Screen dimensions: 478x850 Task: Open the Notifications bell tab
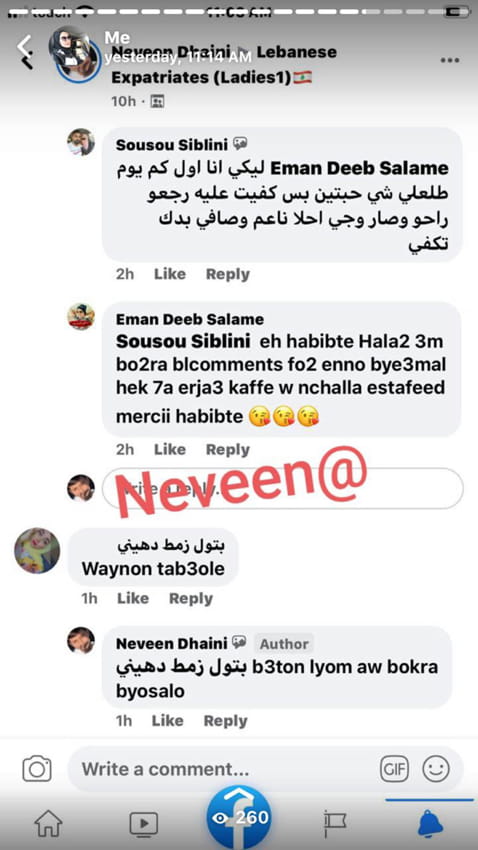(431, 824)
